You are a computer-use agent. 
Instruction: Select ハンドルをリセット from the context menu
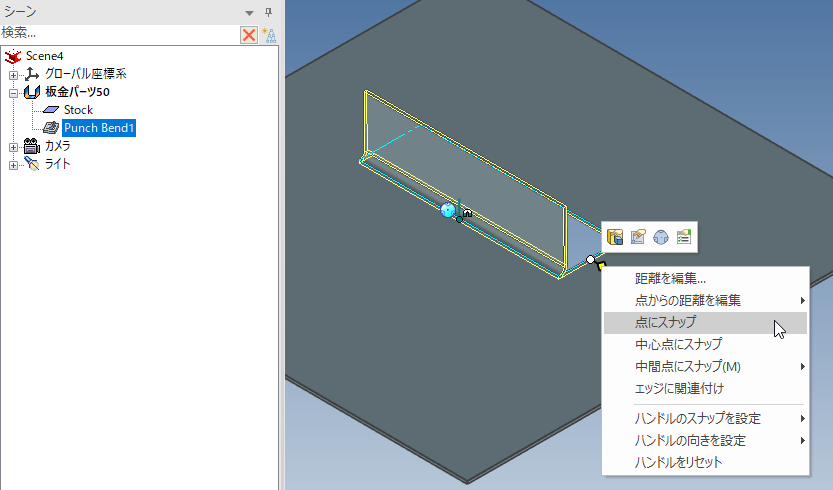(x=678, y=462)
